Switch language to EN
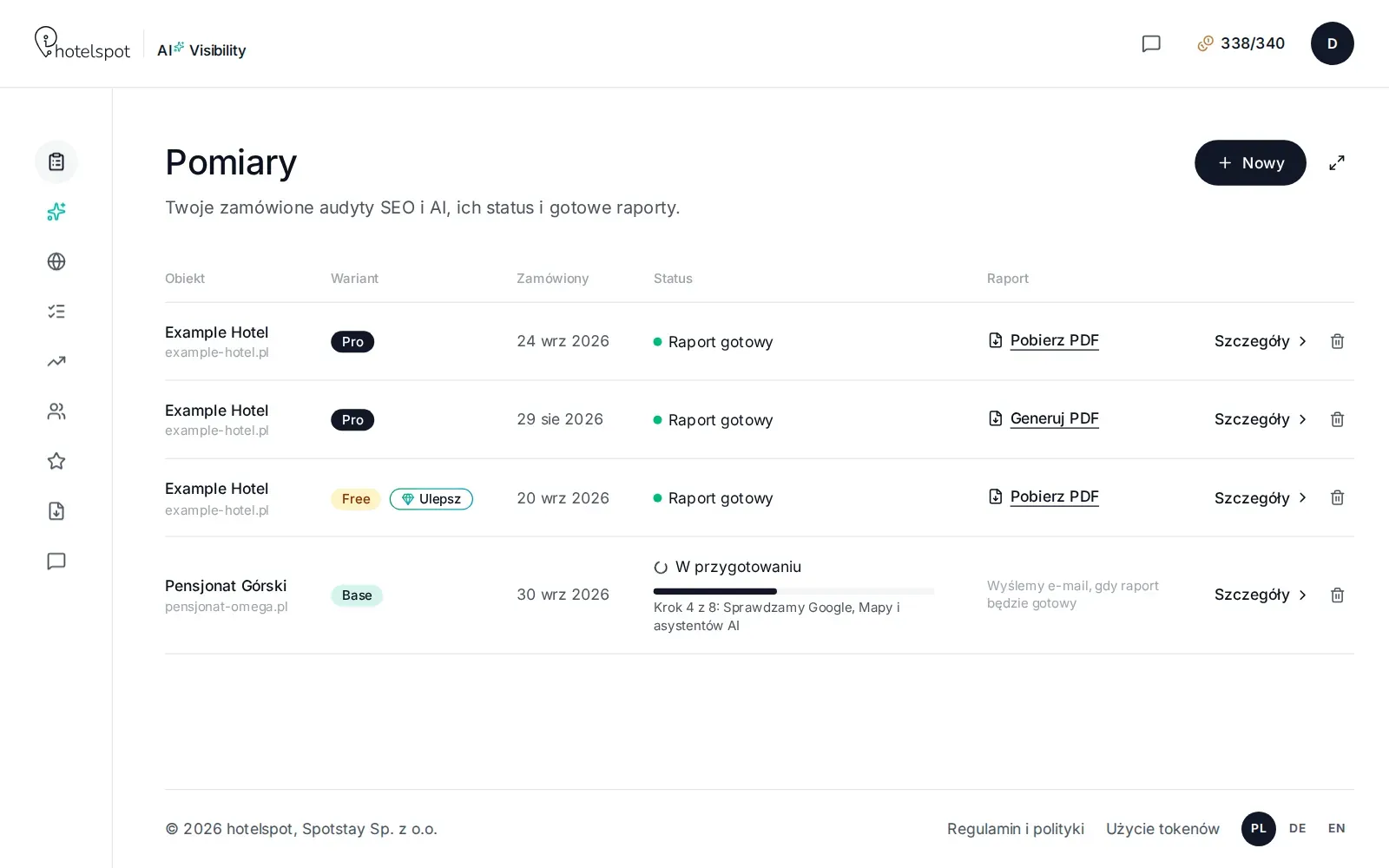The image size is (1389, 868). pos(1337,829)
